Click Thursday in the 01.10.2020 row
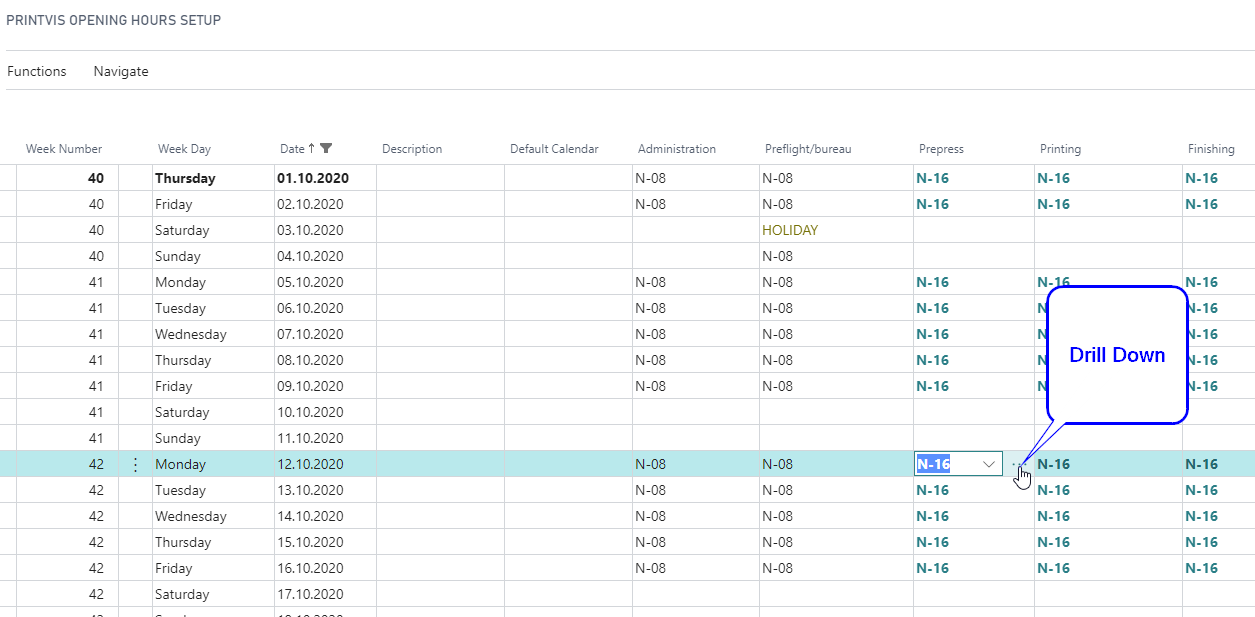Image resolution: width=1255 pixels, height=617 pixels. [x=185, y=178]
